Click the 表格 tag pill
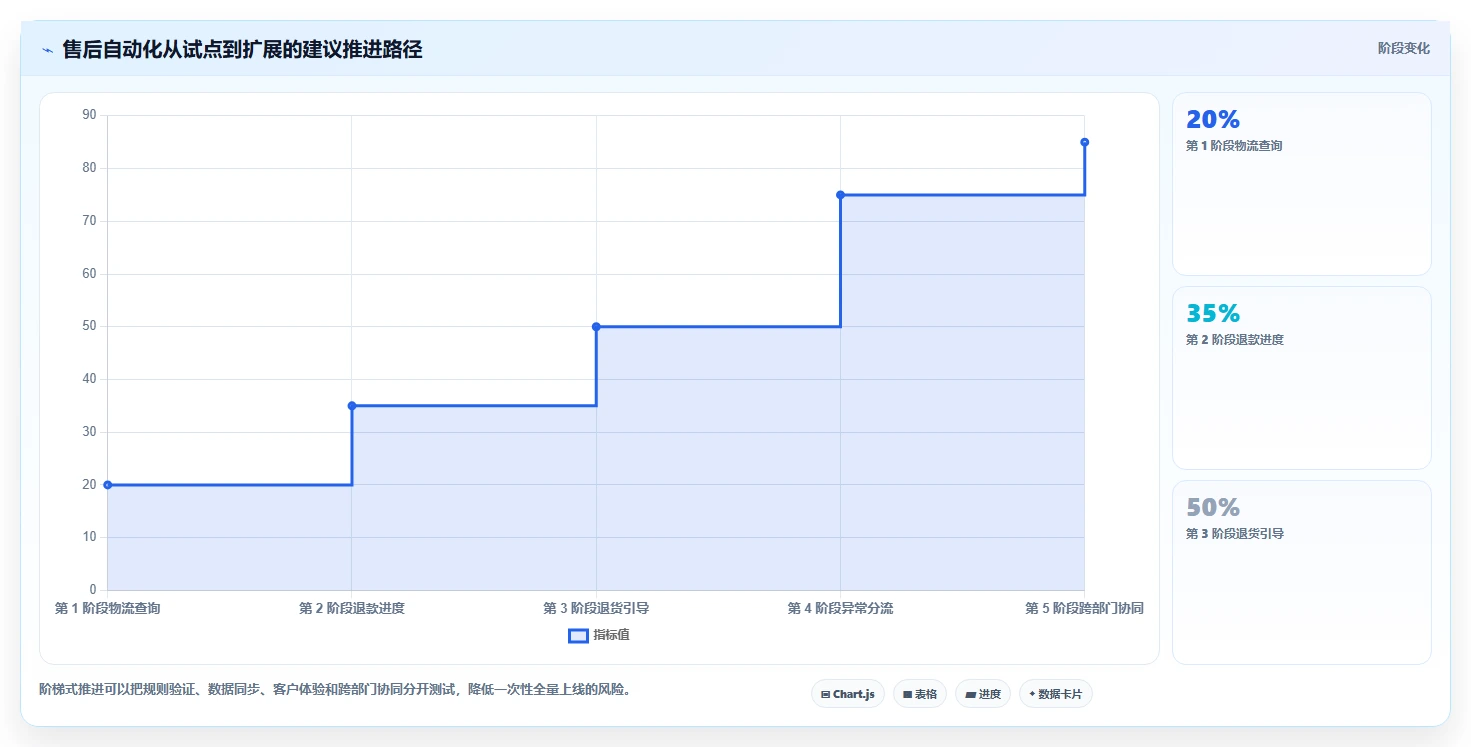Viewport: 1471px width, 747px height. tap(919, 694)
